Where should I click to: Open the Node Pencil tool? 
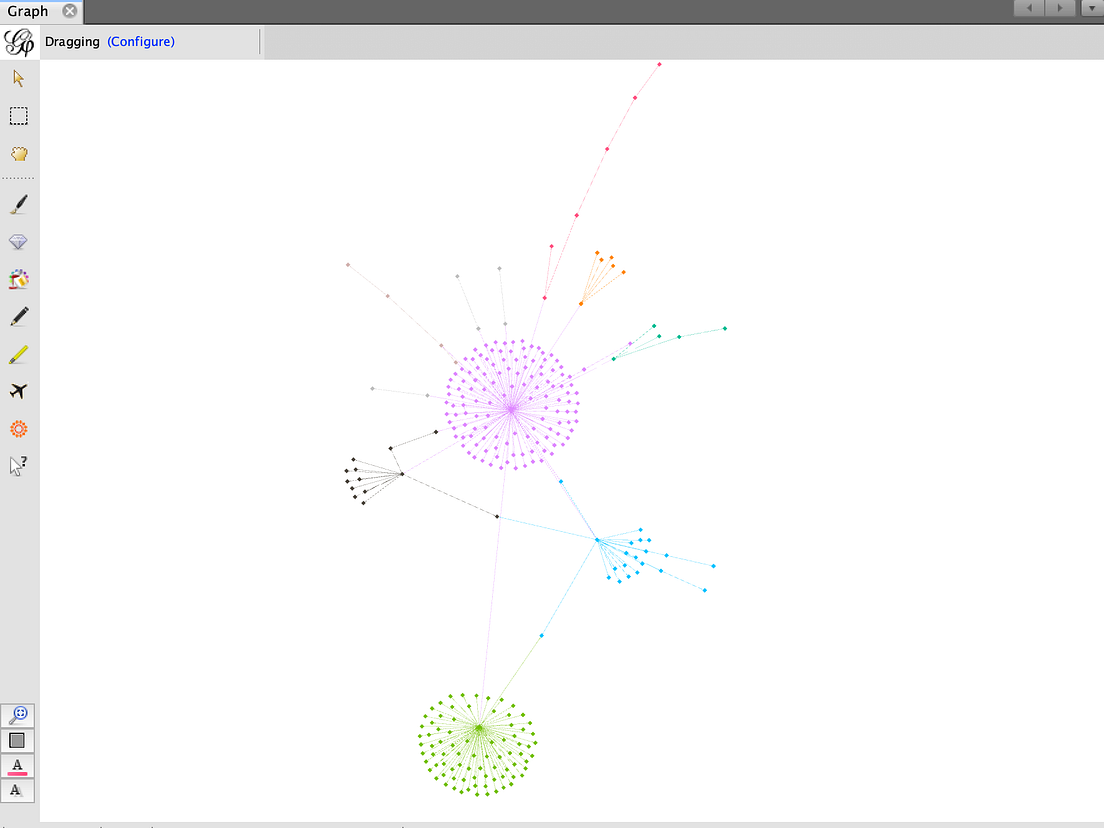pos(18,316)
